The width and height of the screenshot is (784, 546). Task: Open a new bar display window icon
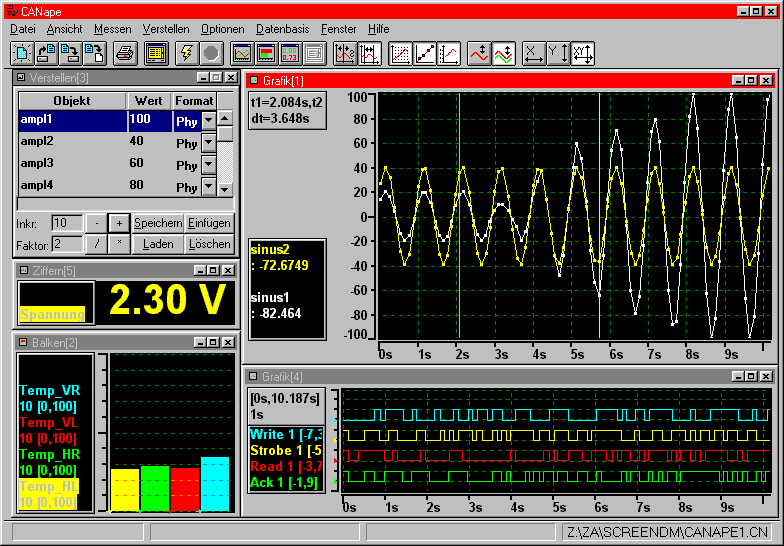coord(266,53)
